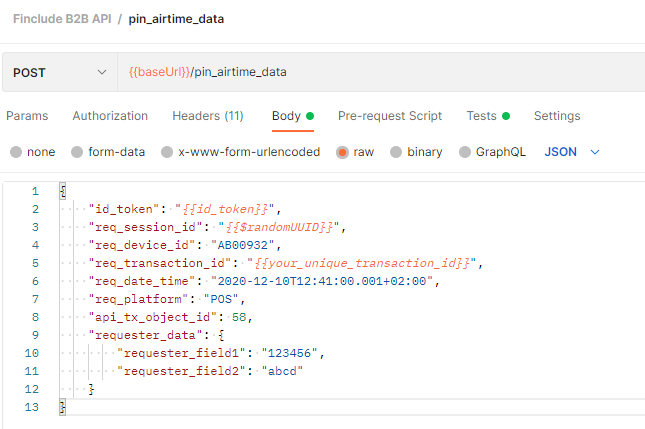Click the {{$randomUUID}} variable

tap(279, 227)
